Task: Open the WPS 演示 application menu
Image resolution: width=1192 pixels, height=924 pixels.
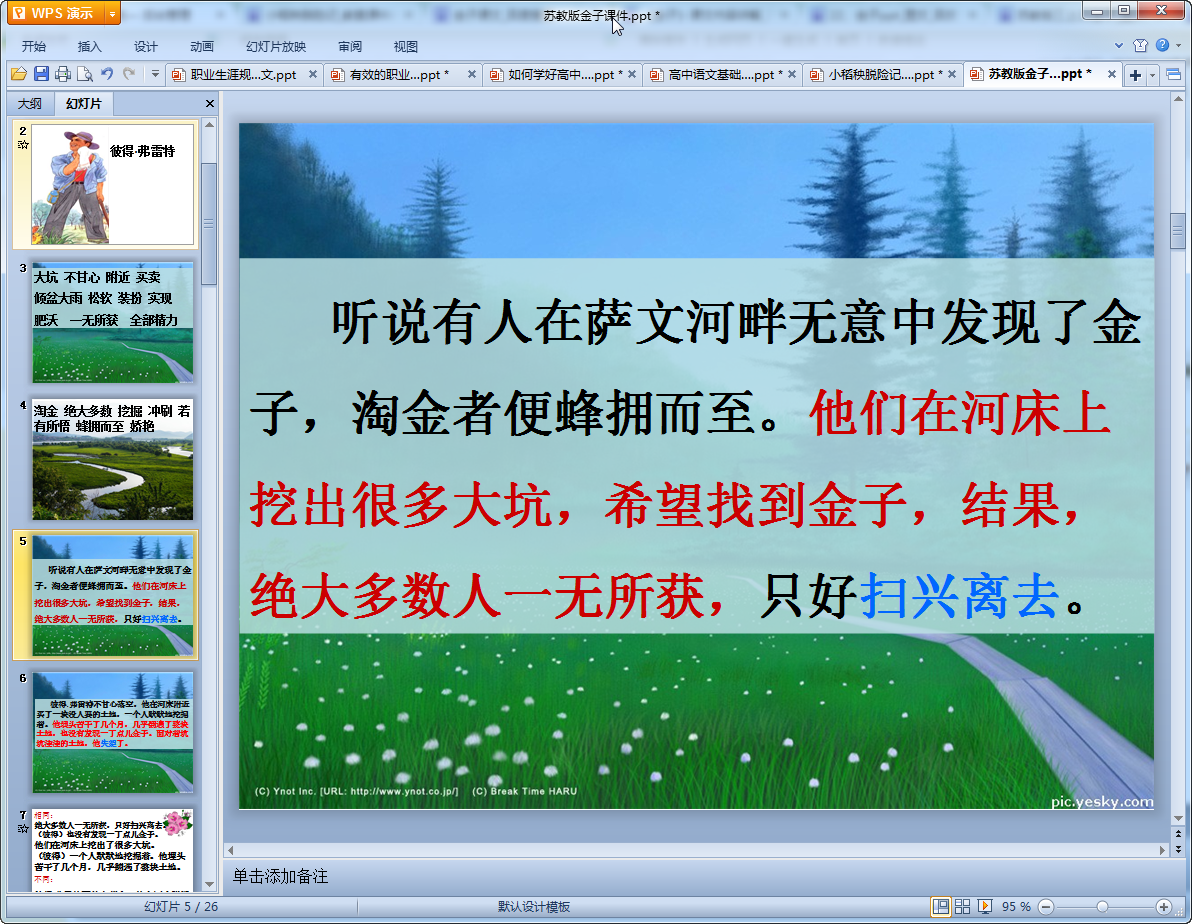Action: (56, 13)
